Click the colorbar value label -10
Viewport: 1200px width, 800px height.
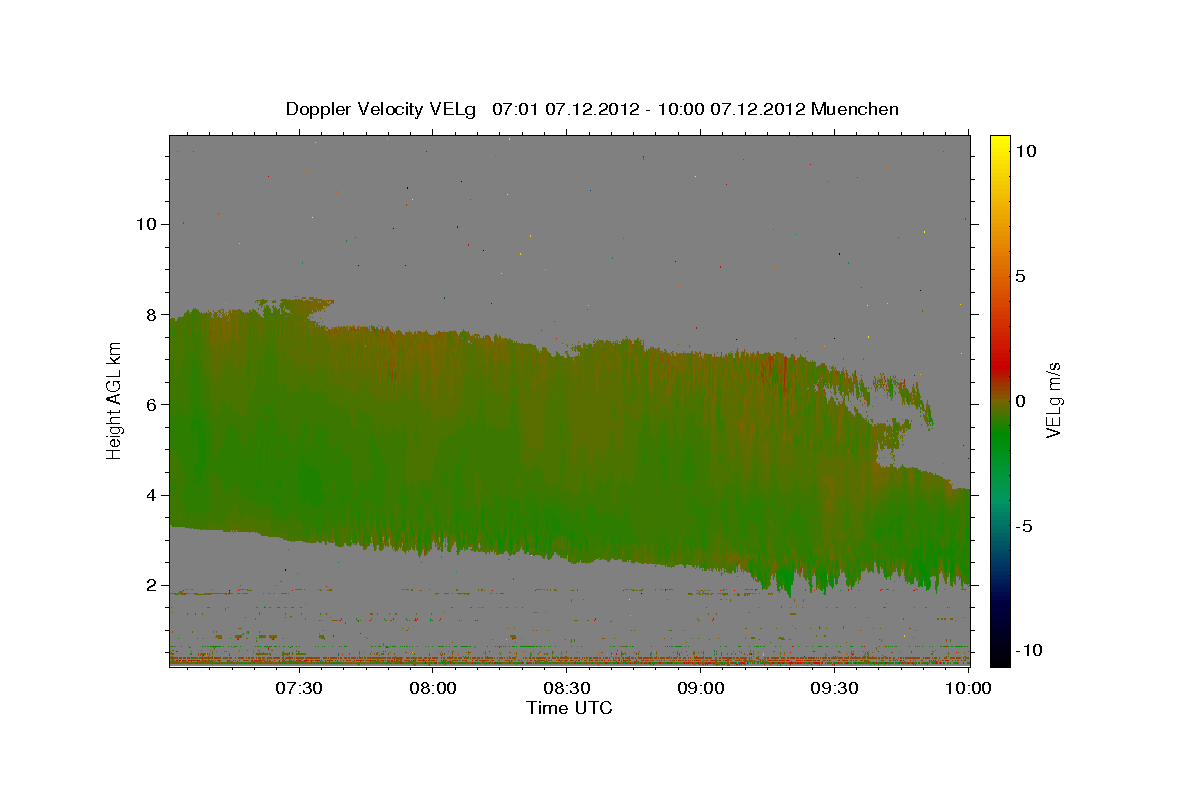point(1029,650)
